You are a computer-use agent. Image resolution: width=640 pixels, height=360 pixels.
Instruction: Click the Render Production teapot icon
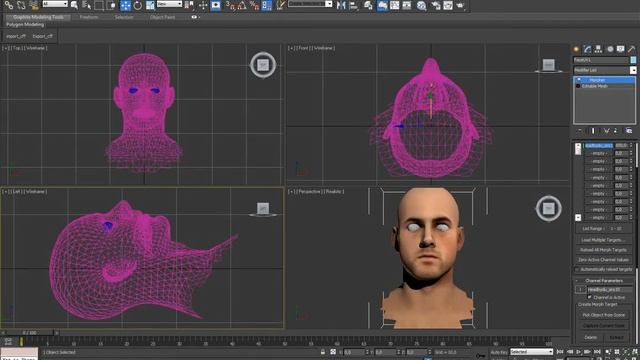[x=460, y=5]
